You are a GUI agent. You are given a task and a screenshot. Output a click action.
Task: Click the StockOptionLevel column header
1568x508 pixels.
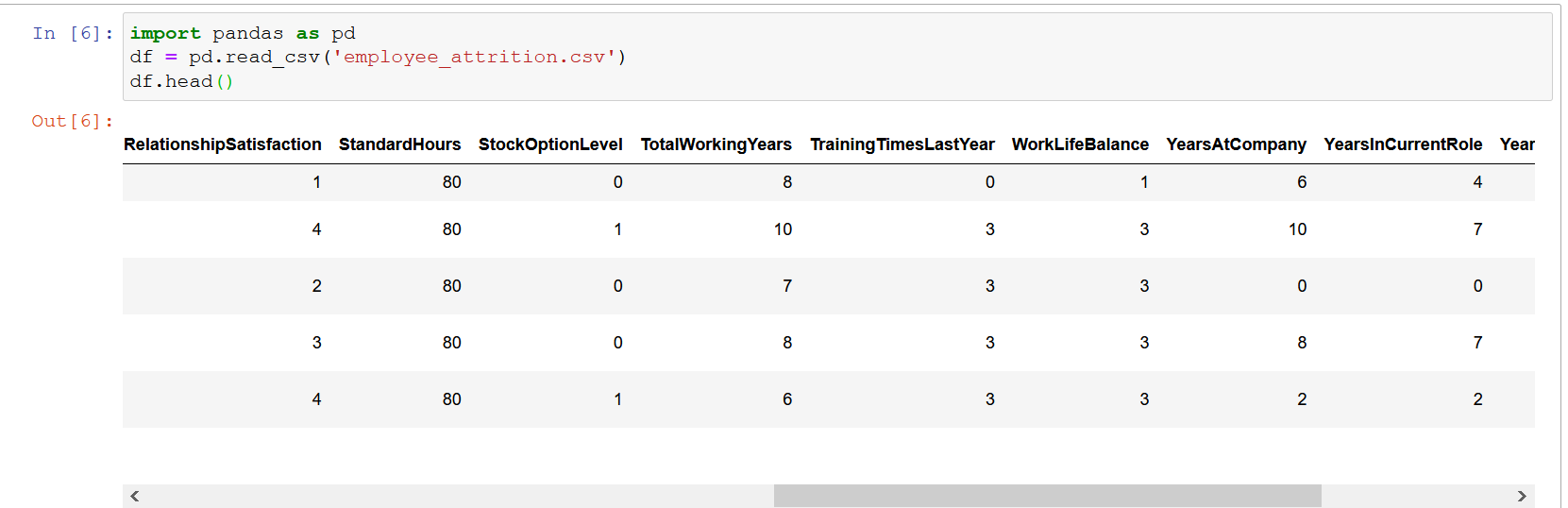tap(550, 144)
